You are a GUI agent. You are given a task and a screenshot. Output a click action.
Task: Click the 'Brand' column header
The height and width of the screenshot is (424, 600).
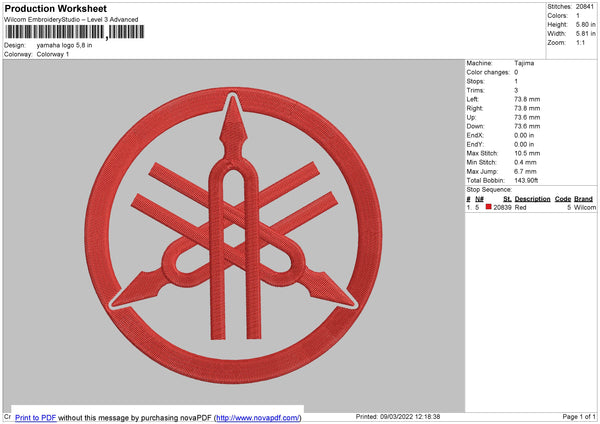tap(583, 199)
